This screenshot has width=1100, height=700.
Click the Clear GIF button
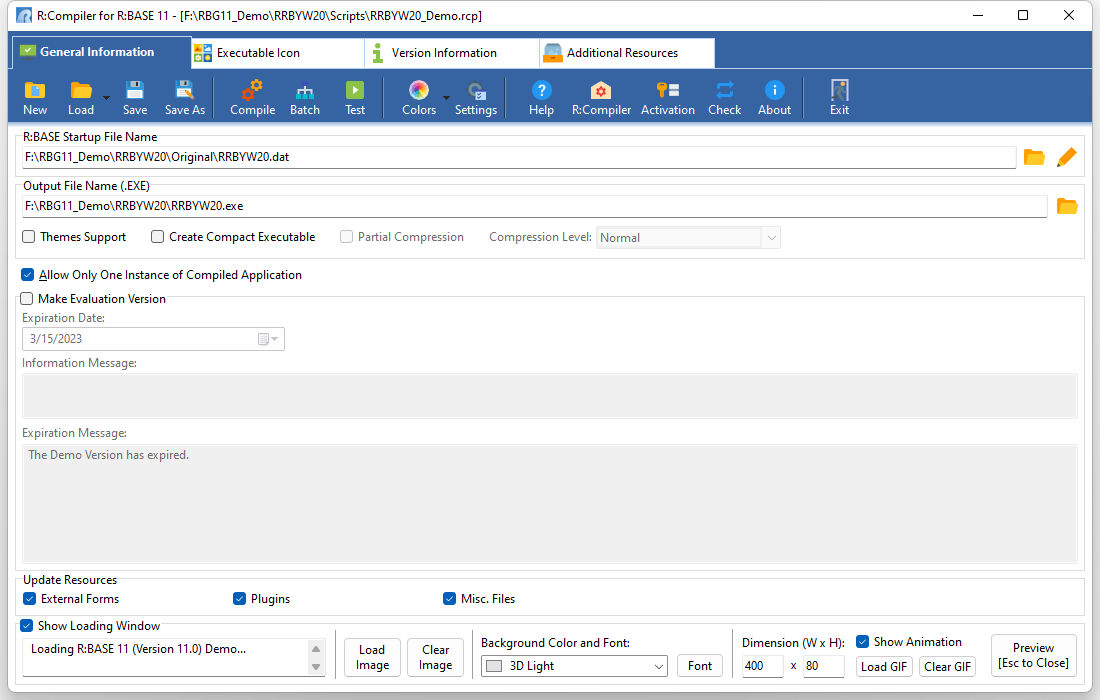(x=947, y=666)
